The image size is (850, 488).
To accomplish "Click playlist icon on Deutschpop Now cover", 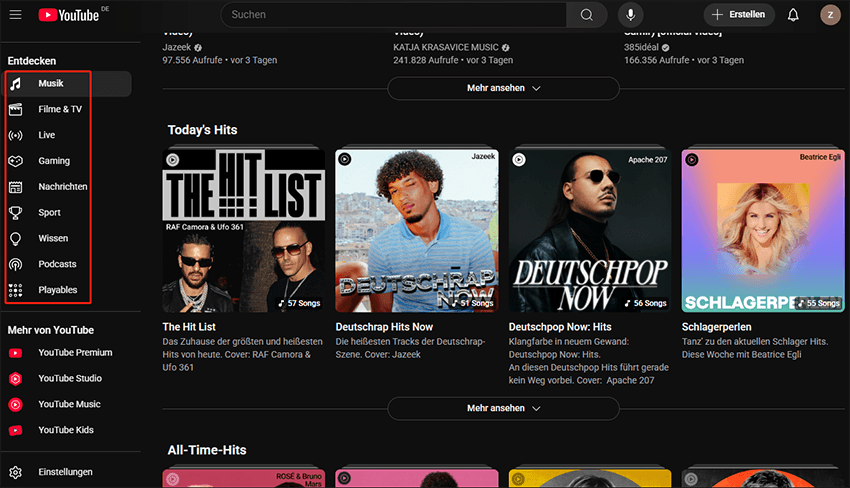I will [519, 159].
